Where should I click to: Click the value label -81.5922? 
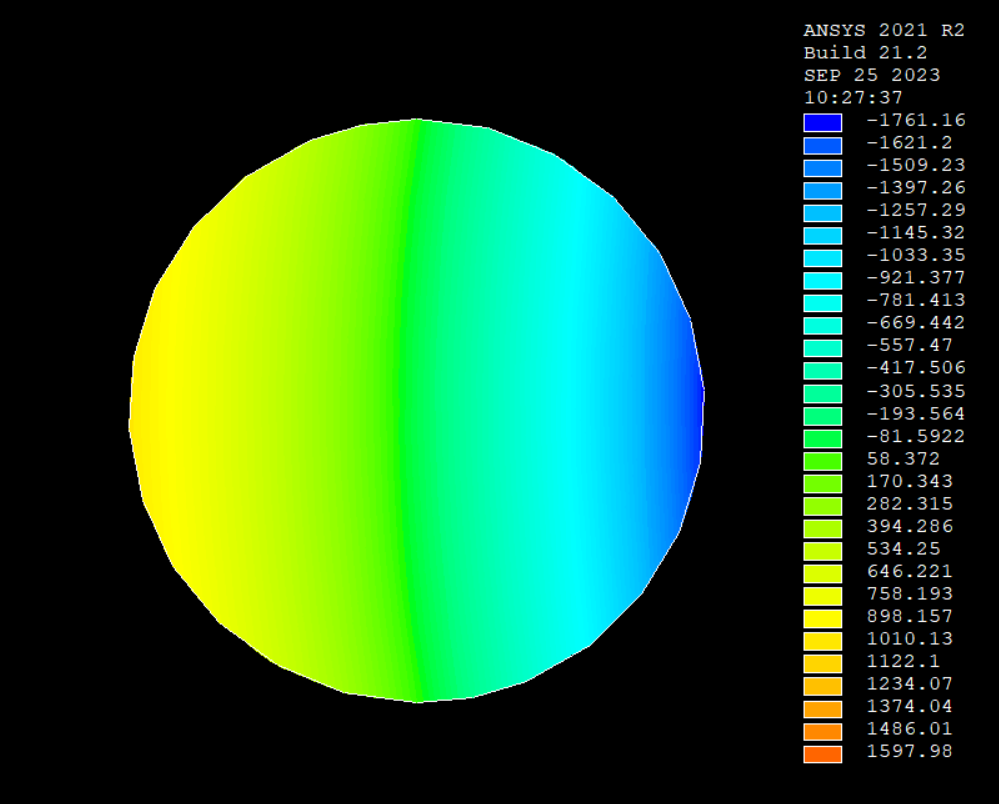point(916,436)
